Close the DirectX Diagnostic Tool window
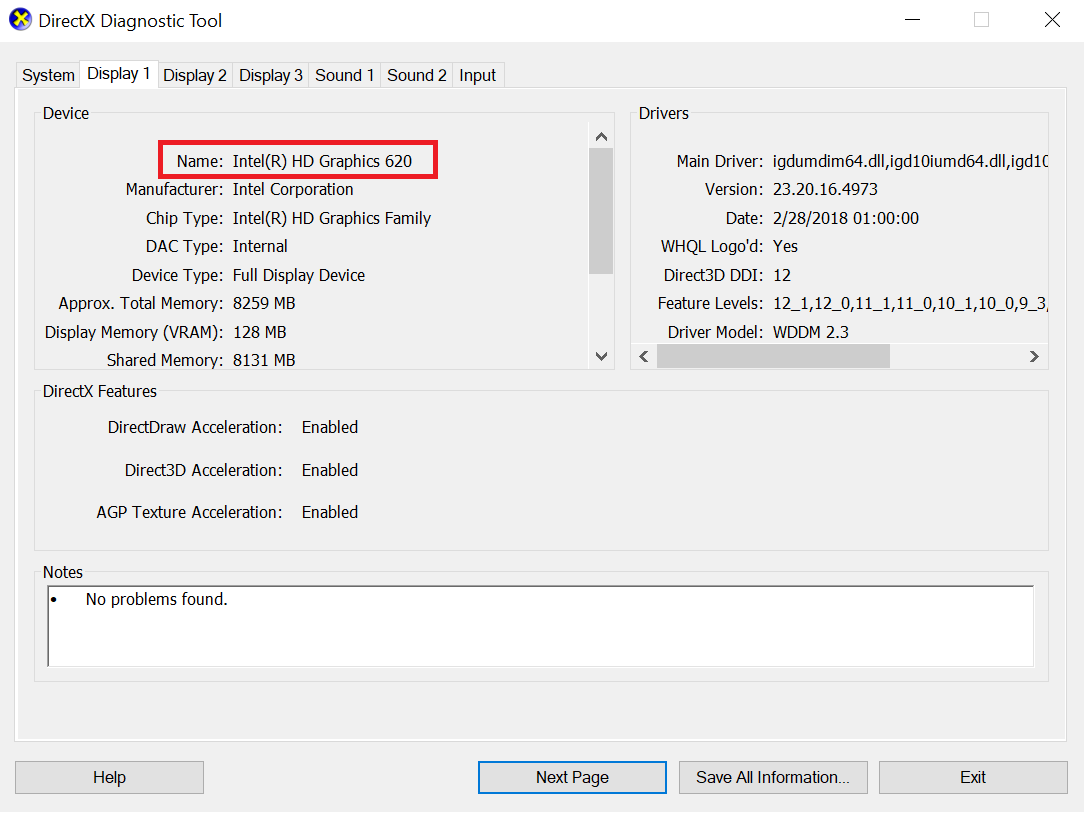 [x=1052, y=19]
